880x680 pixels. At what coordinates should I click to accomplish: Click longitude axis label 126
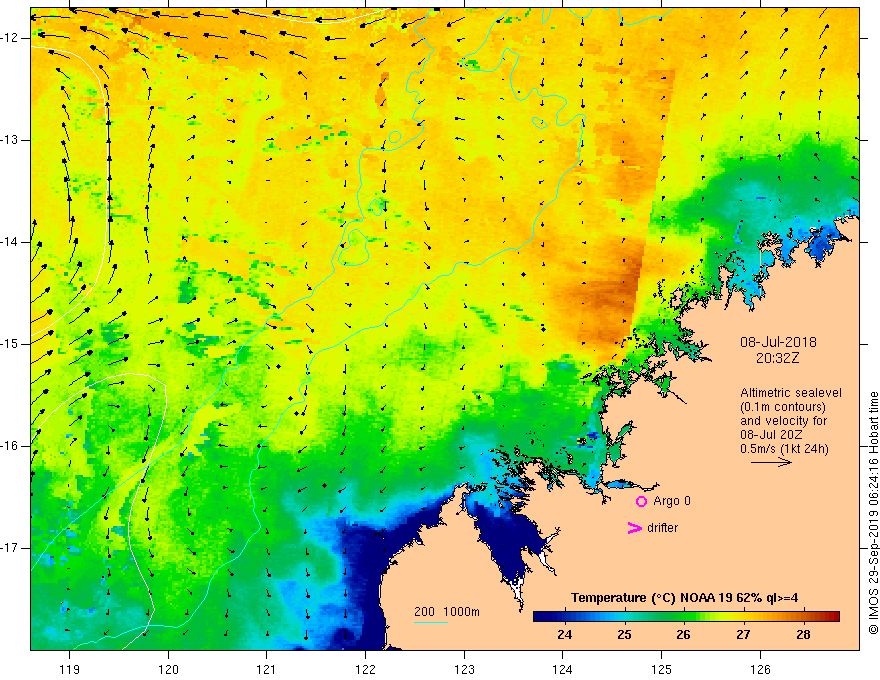click(x=760, y=669)
